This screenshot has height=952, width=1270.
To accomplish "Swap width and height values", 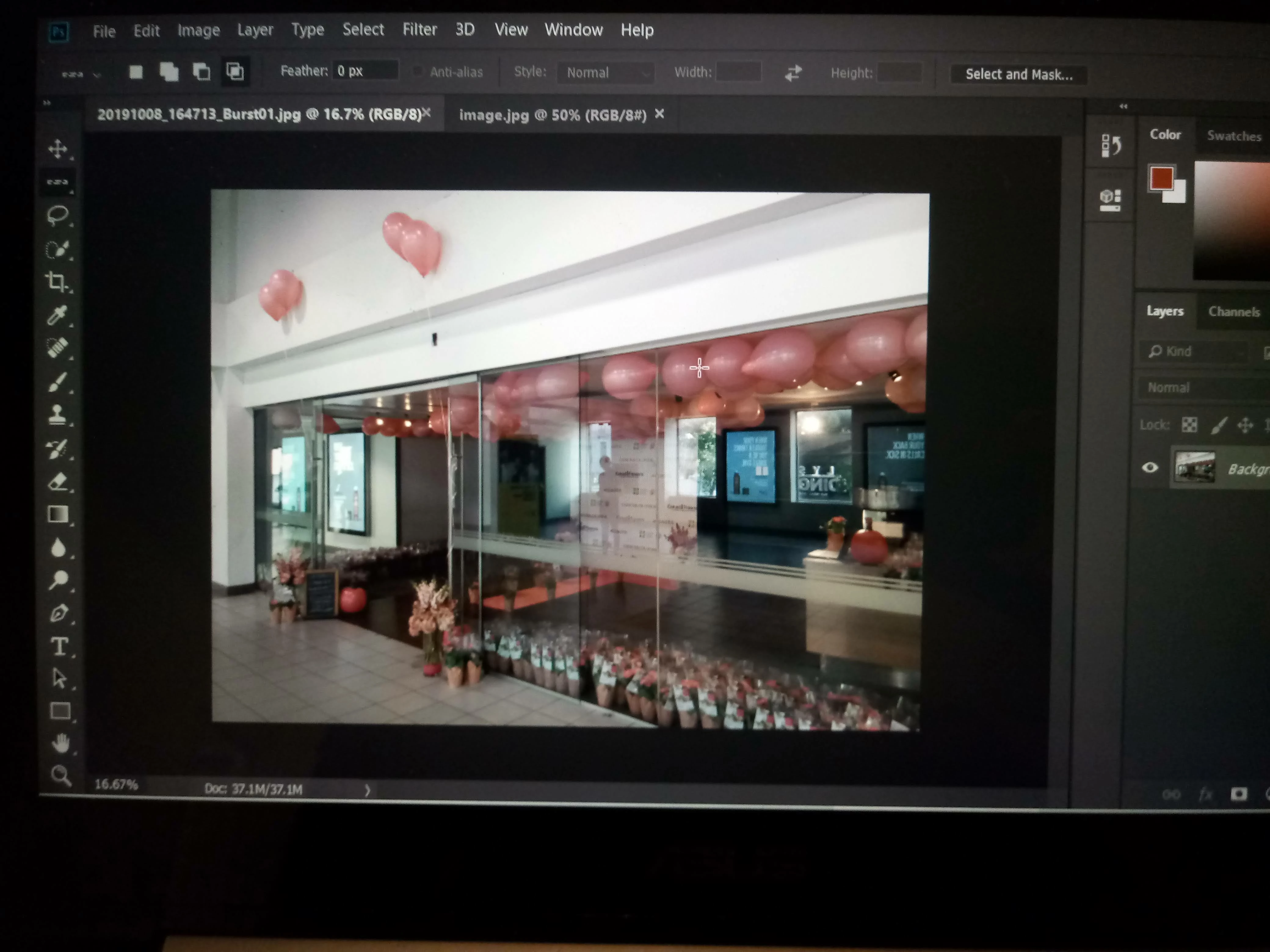I will click(x=793, y=73).
